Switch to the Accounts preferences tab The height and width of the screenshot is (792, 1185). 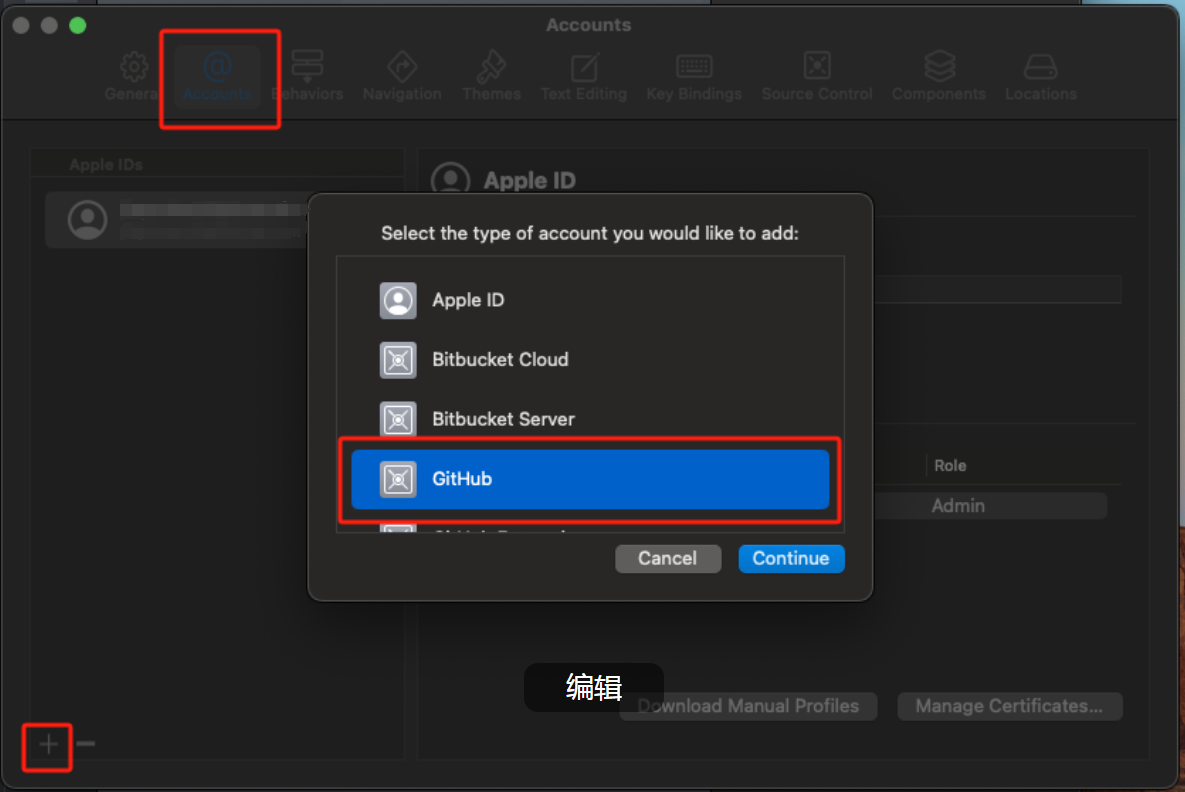pos(218,76)
